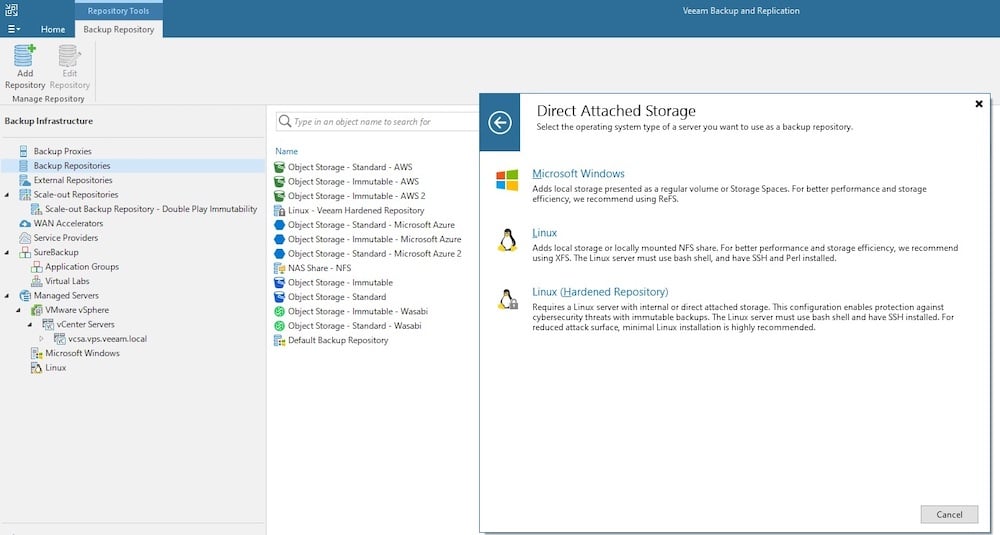Click the Veeam app icon in title bar
The width and height of the screenshot is (1000, 535).
[x=11, y=10]
